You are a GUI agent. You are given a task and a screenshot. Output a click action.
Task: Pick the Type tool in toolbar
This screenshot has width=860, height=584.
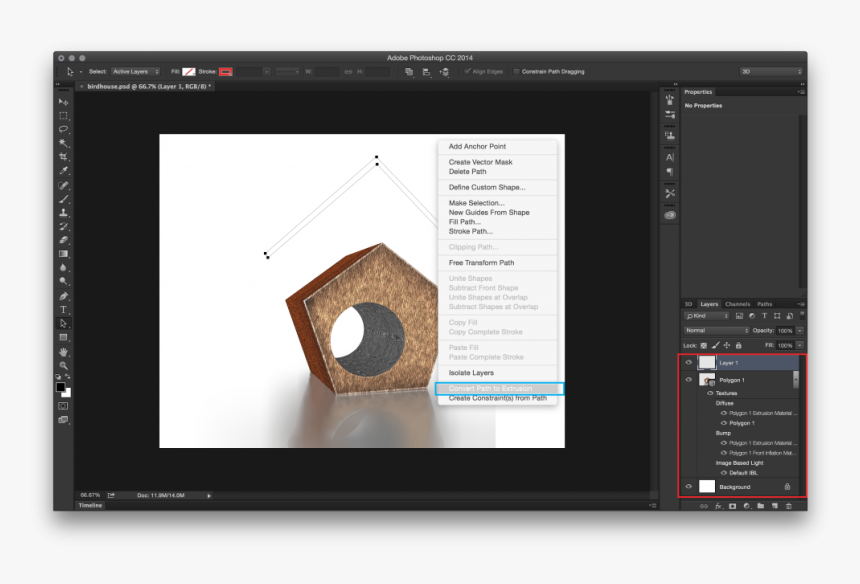[64, 310]
